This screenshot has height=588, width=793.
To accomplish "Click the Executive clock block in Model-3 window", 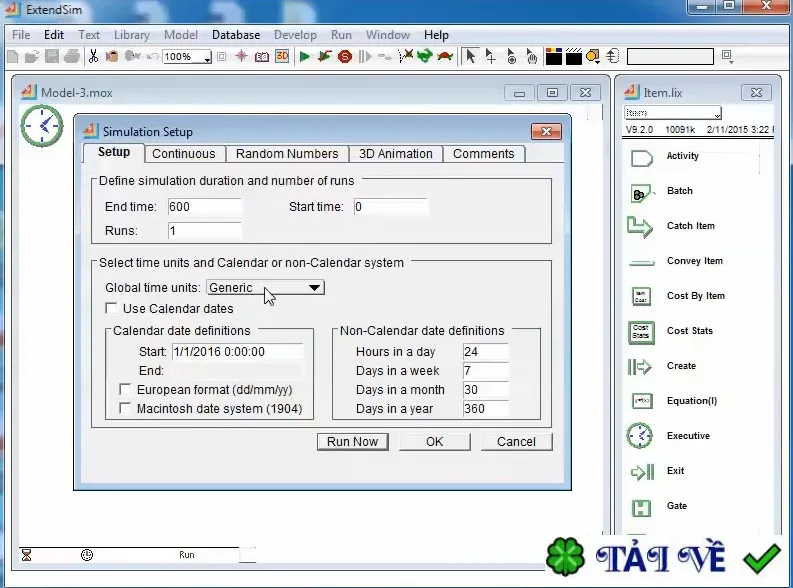I will point(42,126).
